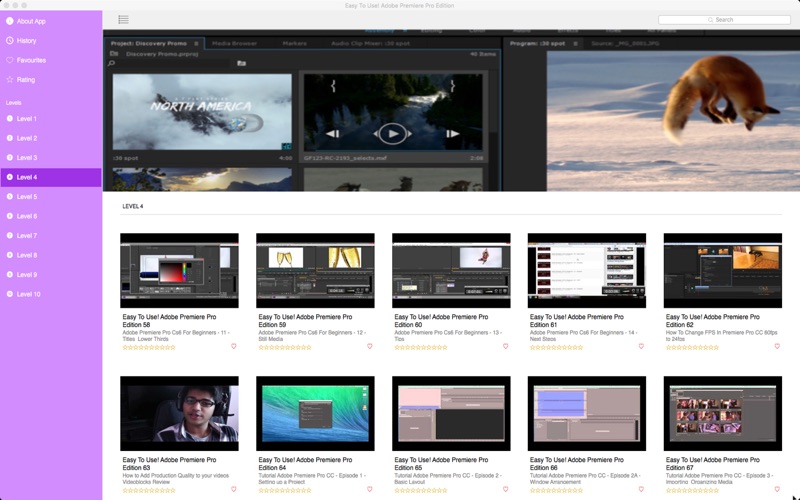Screen dimensions: 800x500
Task: Open the Edition 62 video thumbnail
Action: point(722,270)
